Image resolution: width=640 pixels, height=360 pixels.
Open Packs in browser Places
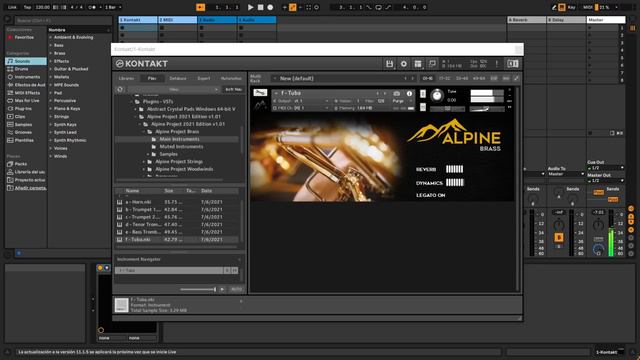click(x=26, y=164)
